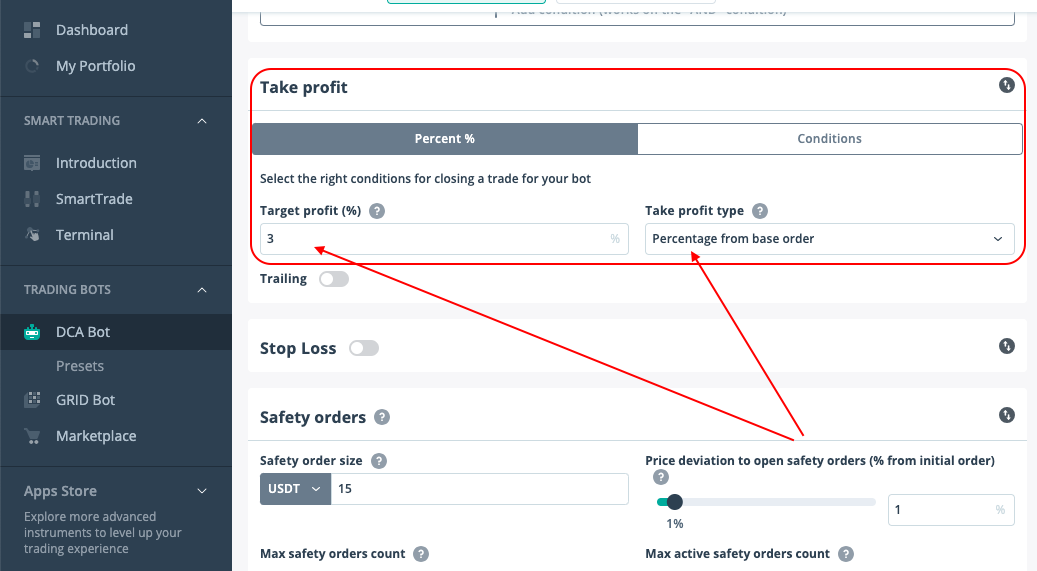The width and height of the screenshot is (1037, 571).
Task: Click the GRID Bot icon
Action: (32, 400)
